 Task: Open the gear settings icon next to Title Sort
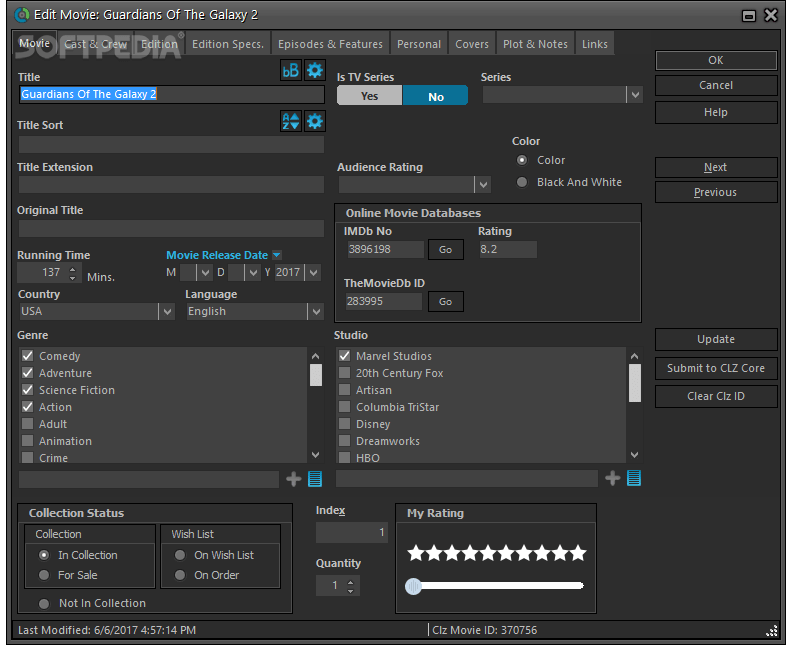[x=315, y=121]
